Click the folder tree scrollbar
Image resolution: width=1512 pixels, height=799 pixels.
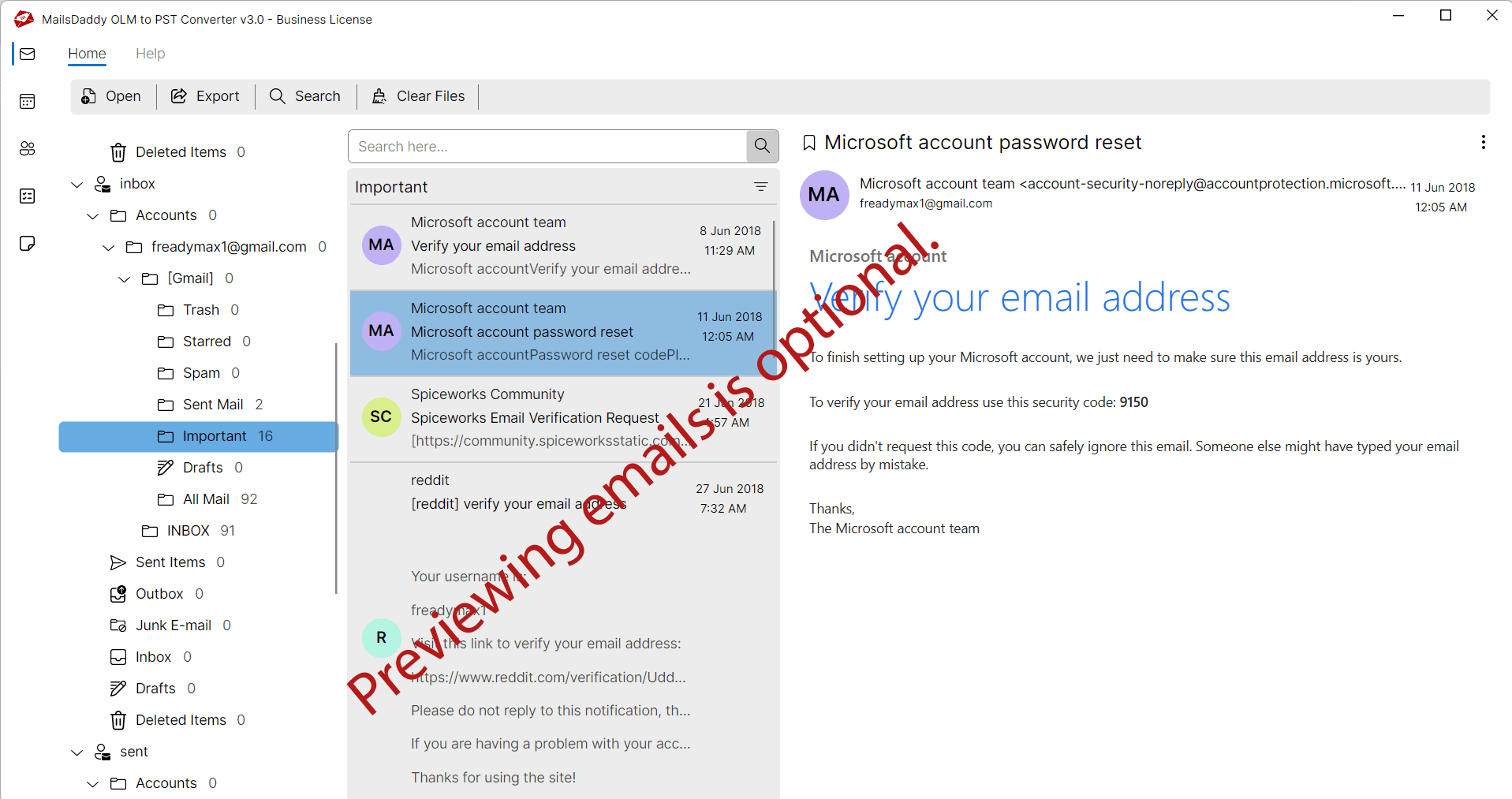coord(336,467)
